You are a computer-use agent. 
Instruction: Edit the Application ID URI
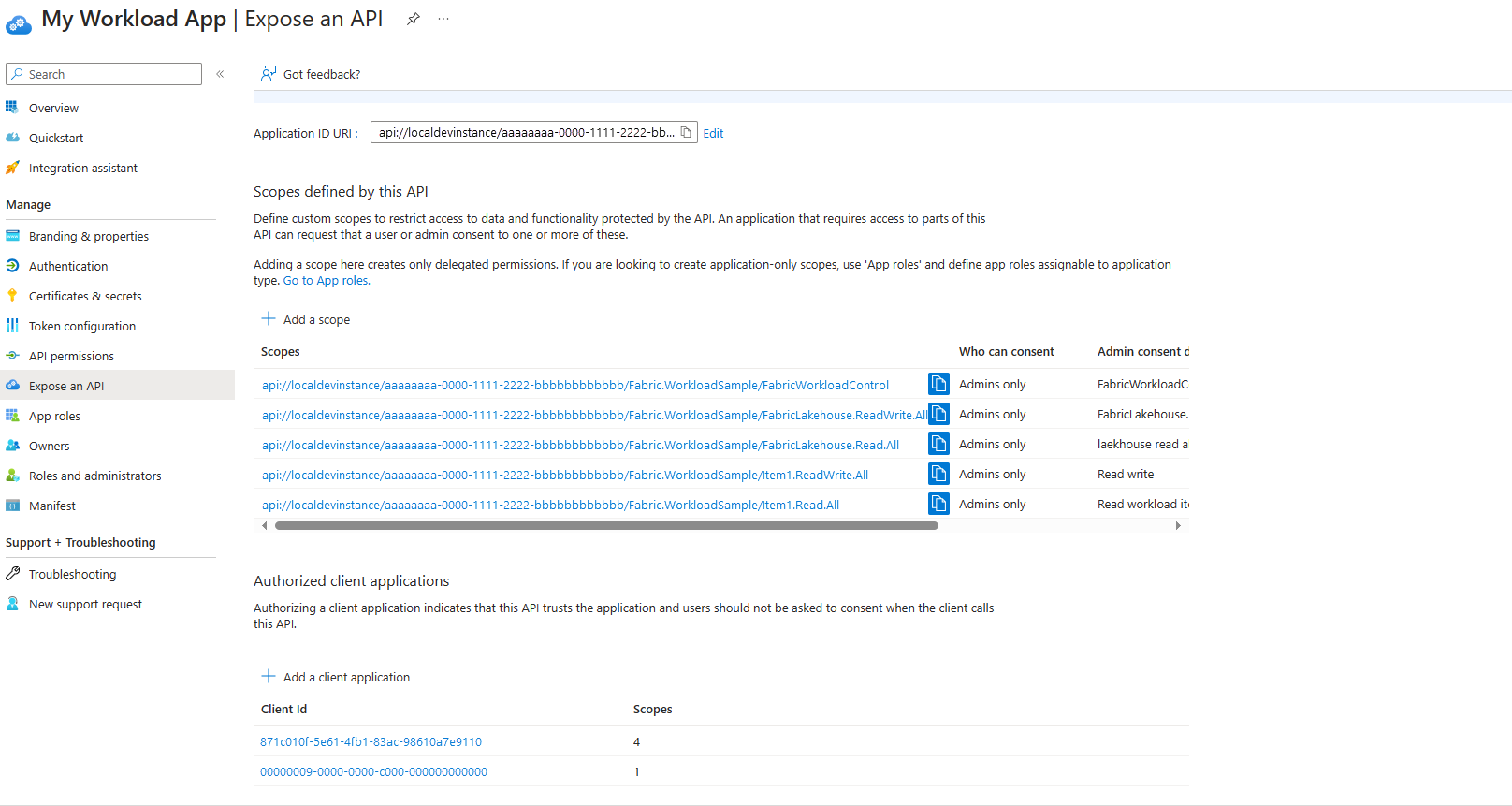tap(713, 133)
